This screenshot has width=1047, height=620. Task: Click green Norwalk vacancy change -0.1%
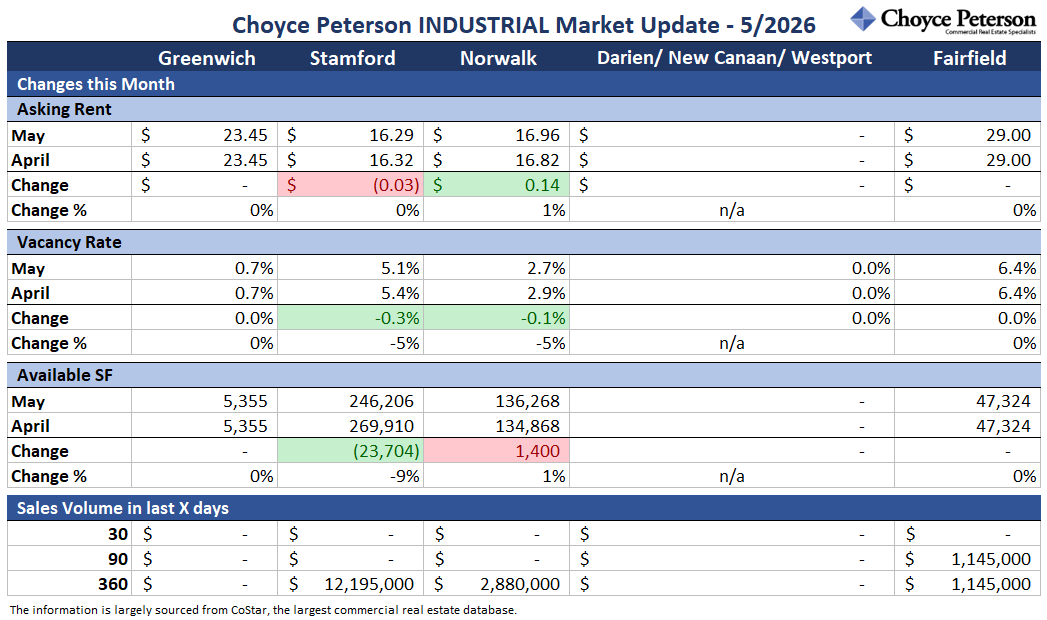pos(497,318)
